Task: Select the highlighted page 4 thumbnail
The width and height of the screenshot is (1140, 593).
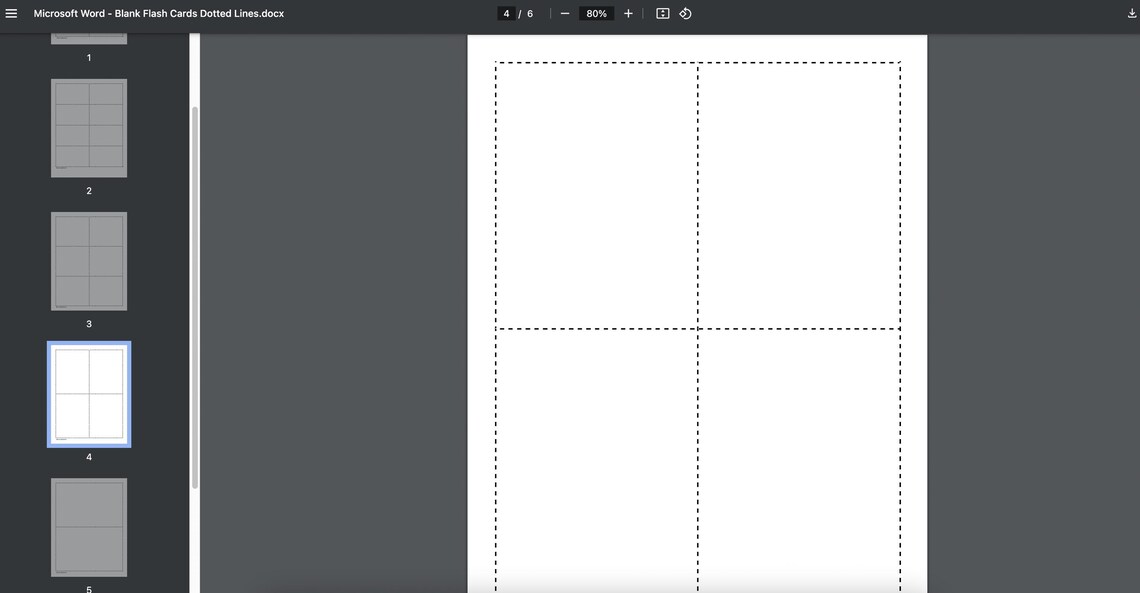Action: [x=88, y=393]
